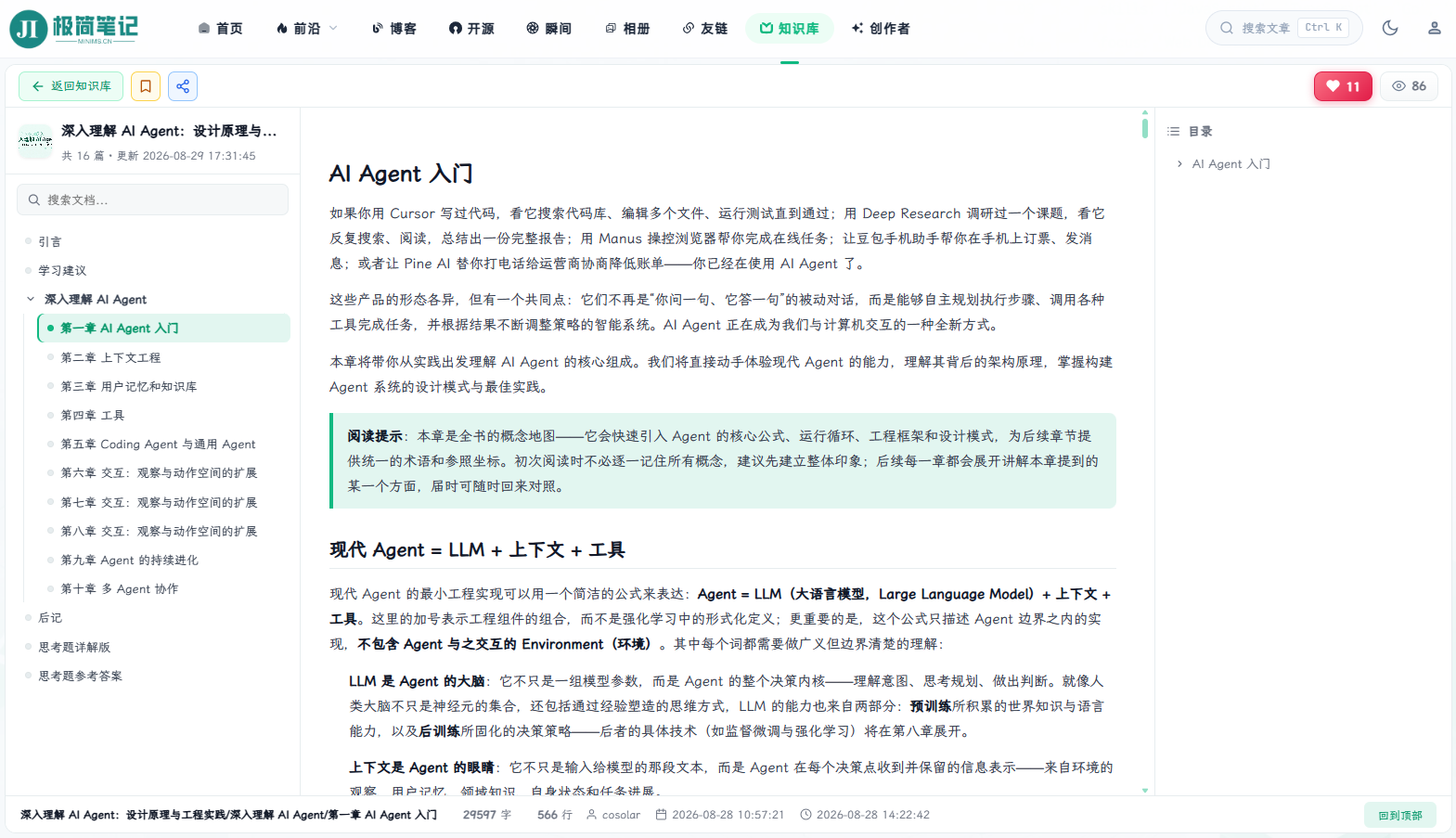Go to the 博客 blog page
This screenshot has height=838, width=1456.
[x=393, y=29]
